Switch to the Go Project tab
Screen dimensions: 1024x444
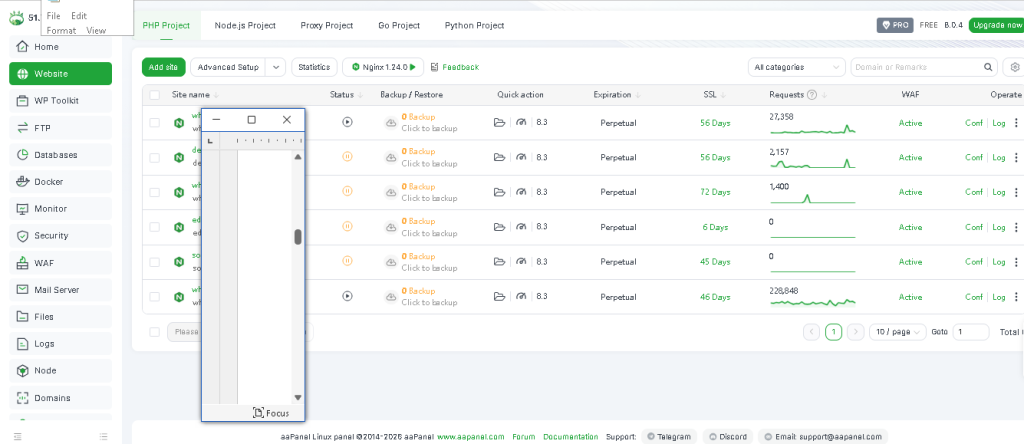click(x=399, y=25)
